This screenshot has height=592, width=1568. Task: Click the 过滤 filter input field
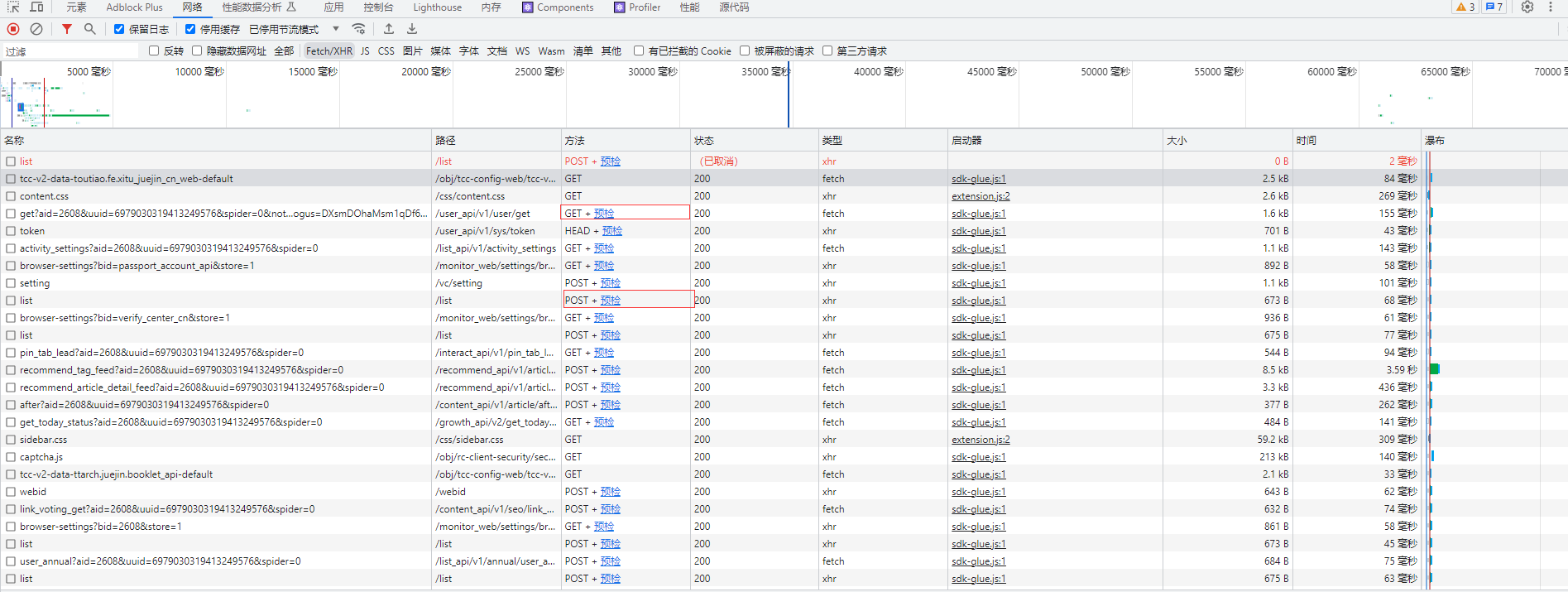pyautogui.click(x=70, y=51)
